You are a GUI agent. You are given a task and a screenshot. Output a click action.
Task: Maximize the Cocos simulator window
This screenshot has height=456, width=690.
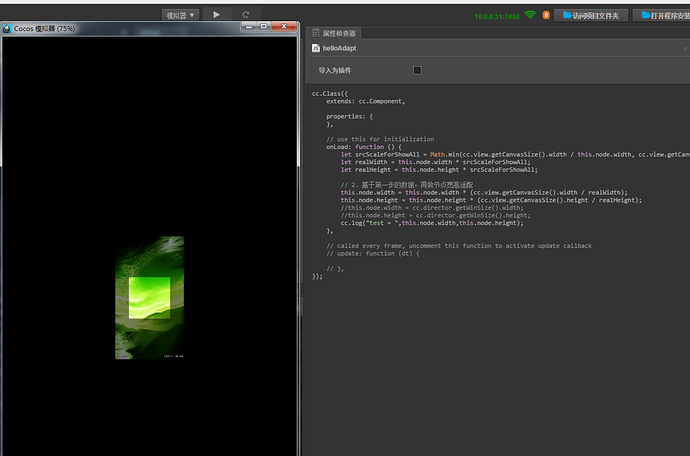point(263,26)
